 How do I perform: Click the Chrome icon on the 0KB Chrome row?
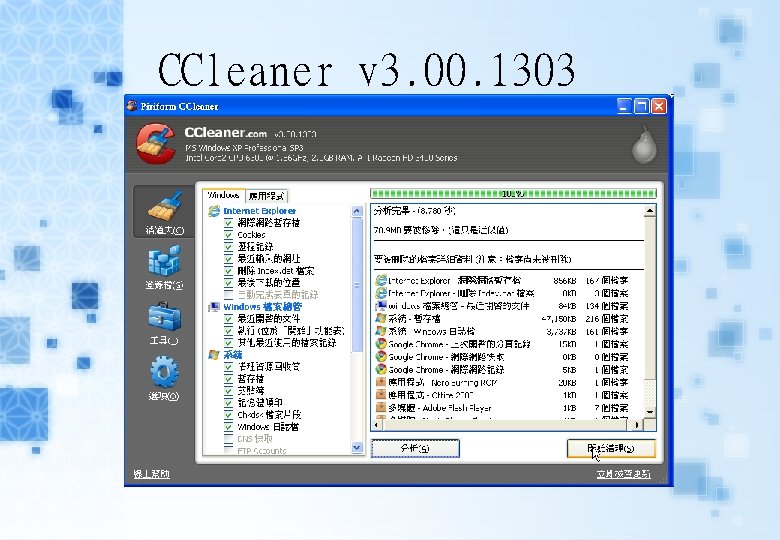(381, 357)
